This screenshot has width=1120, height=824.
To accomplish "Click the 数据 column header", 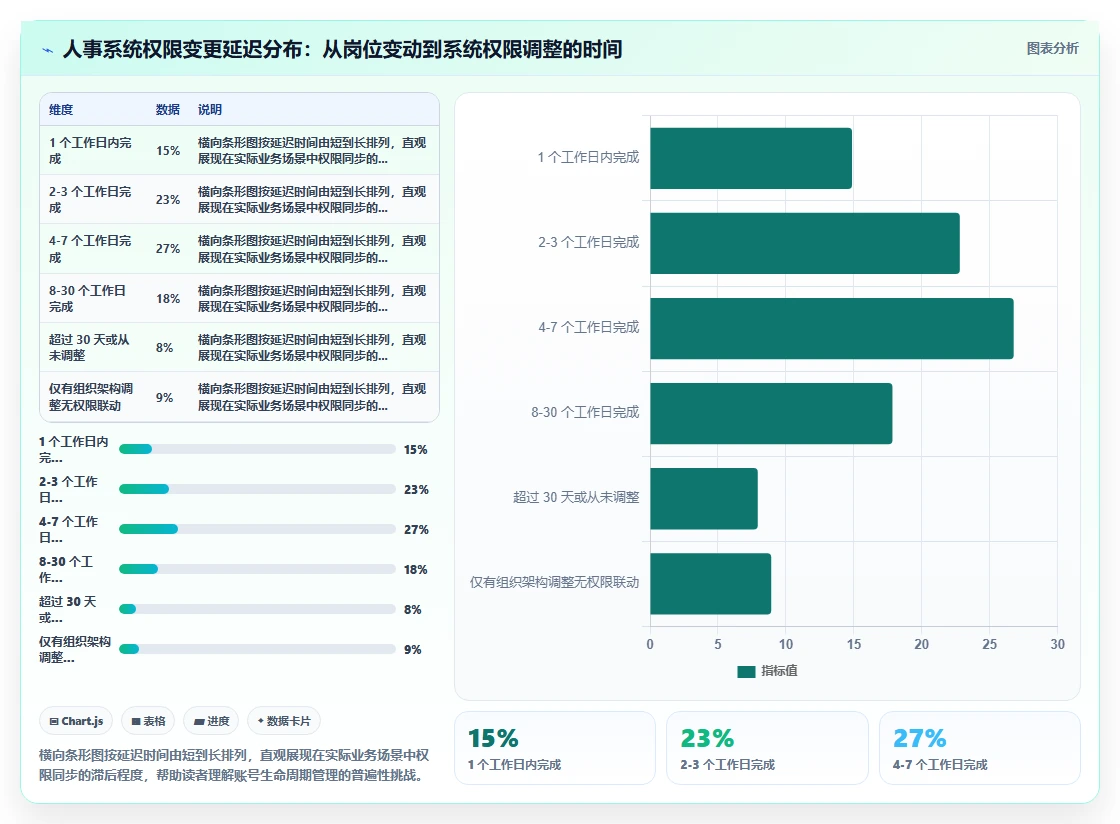I will click(x=168, y=109).
